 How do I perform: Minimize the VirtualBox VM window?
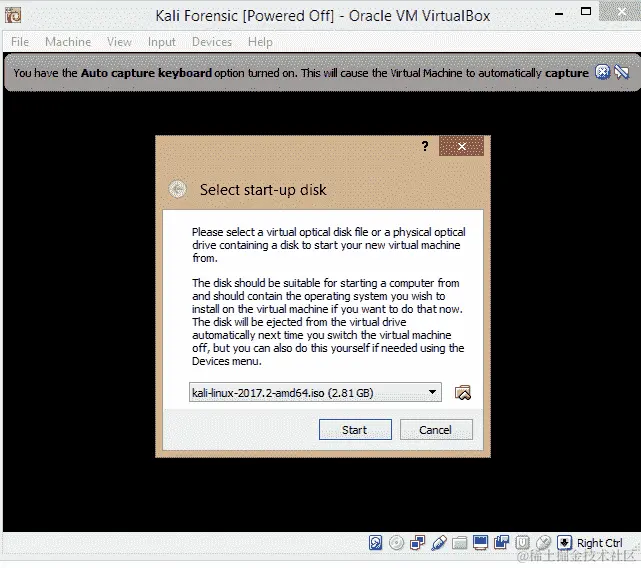point(559,13)
